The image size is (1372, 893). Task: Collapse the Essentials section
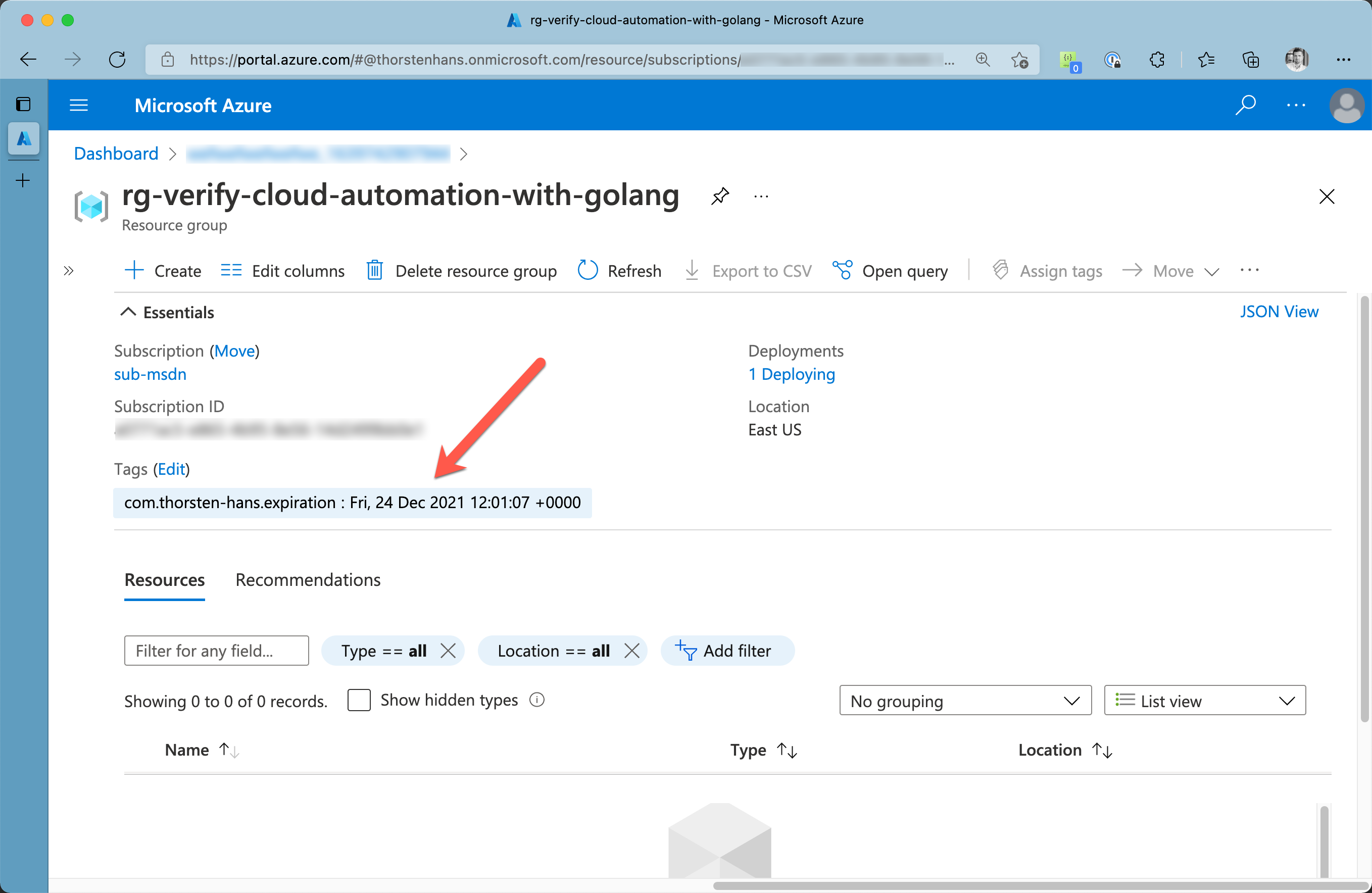[x=128, y=312]
